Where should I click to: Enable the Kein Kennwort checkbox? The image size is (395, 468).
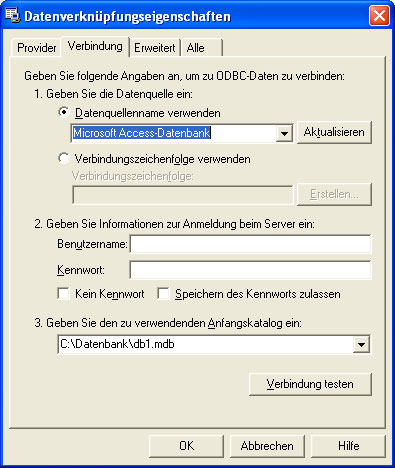click(x=63, y=294)
